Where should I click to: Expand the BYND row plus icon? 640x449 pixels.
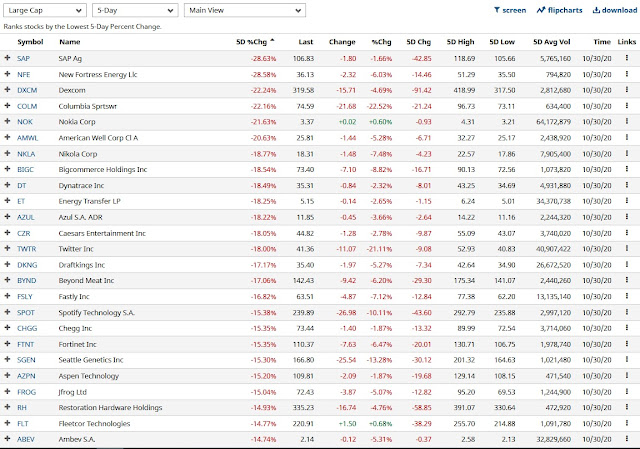pyautogui.click(x=7, y=280)
